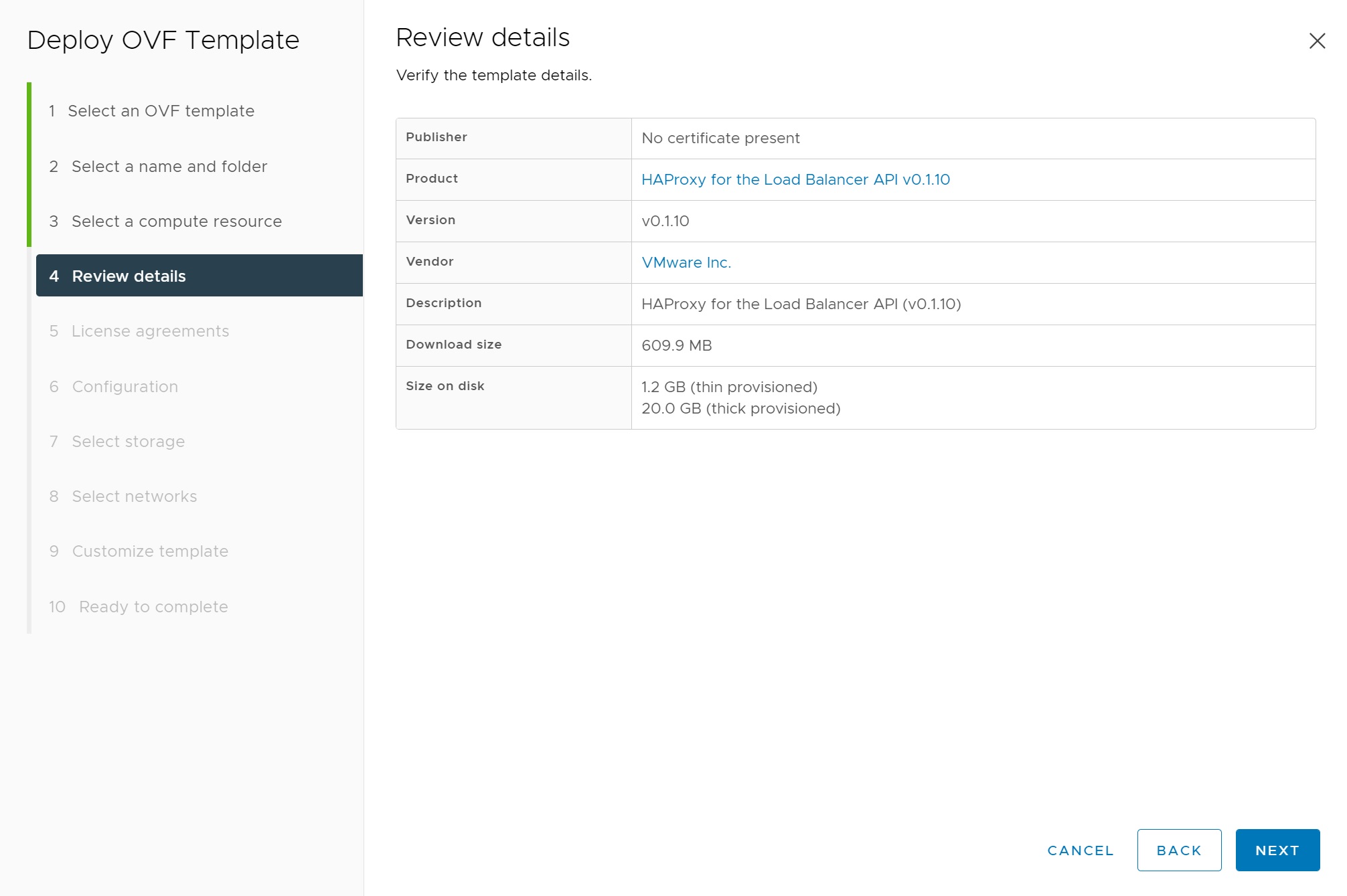Close the Deploy OVF Template dialog

[1316, 41]
